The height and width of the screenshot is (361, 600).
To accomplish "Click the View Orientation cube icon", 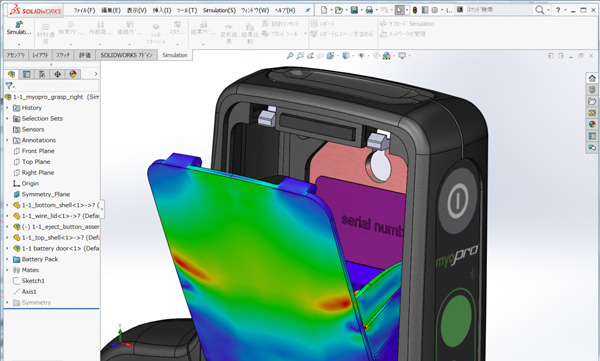I will coord(330,56).
